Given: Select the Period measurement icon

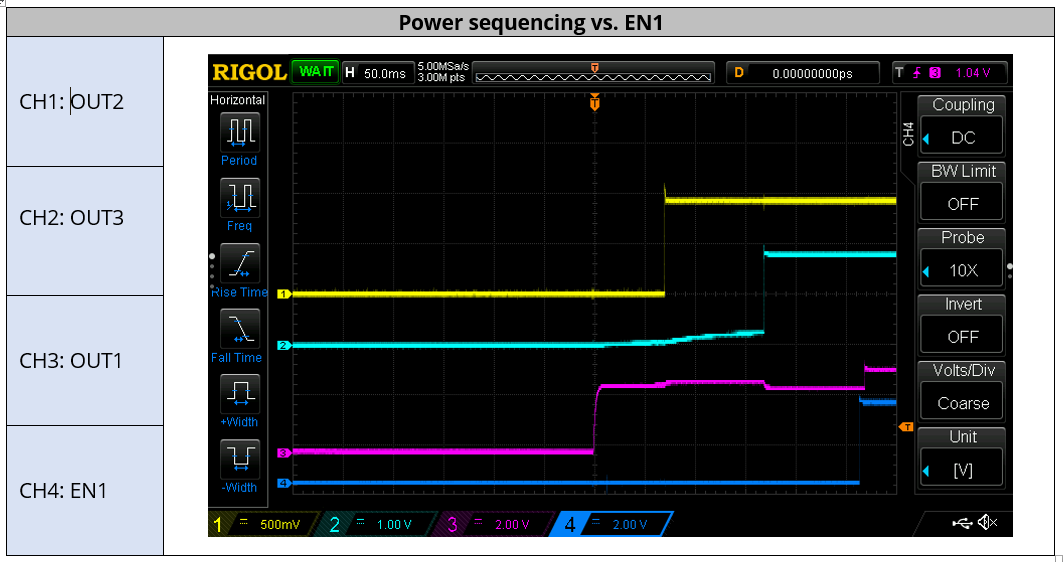Looking at the screenshot, I should tap(240, 132).
